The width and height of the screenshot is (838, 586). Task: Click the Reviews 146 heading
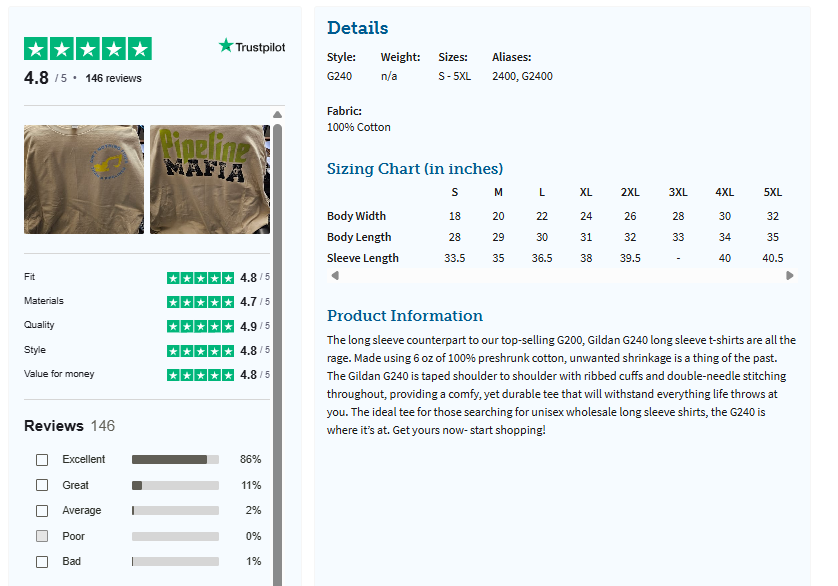(69, 426)
